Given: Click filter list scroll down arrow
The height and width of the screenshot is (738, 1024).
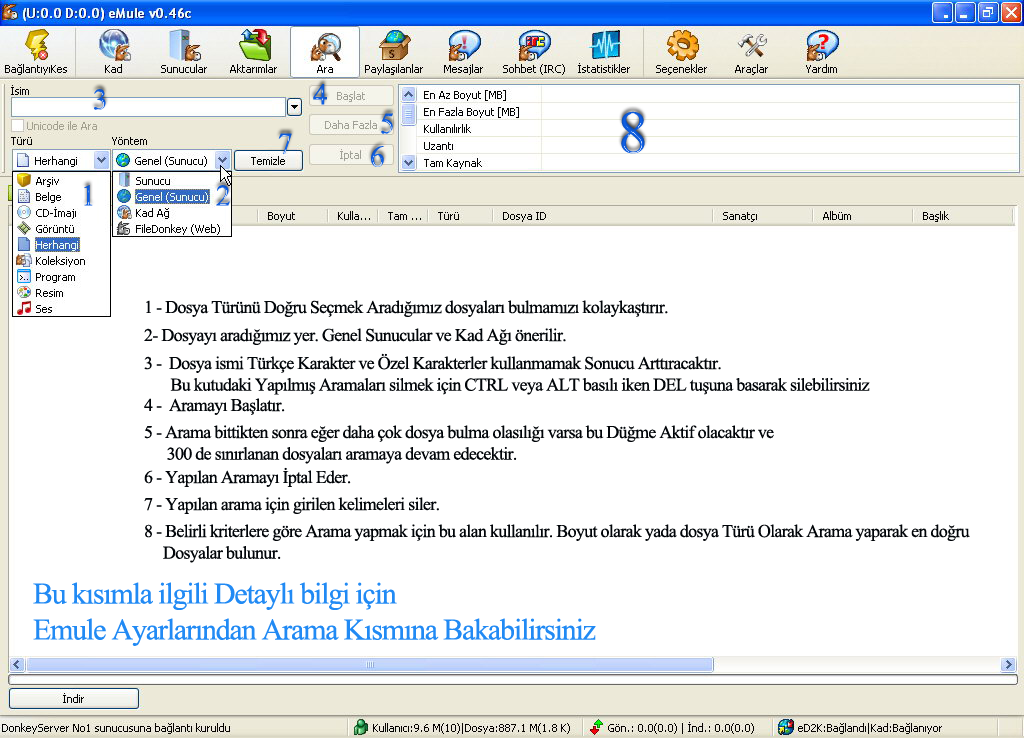Looking at the screenshot, I should (x=408, y=163).
